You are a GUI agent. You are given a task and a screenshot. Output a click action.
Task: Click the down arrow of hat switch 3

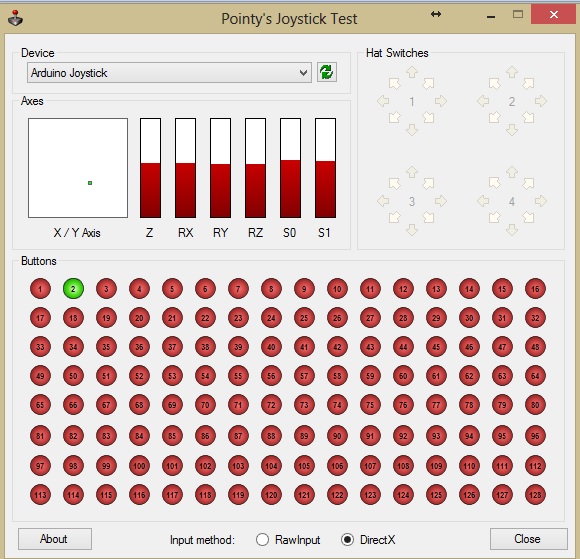(412, 230)
